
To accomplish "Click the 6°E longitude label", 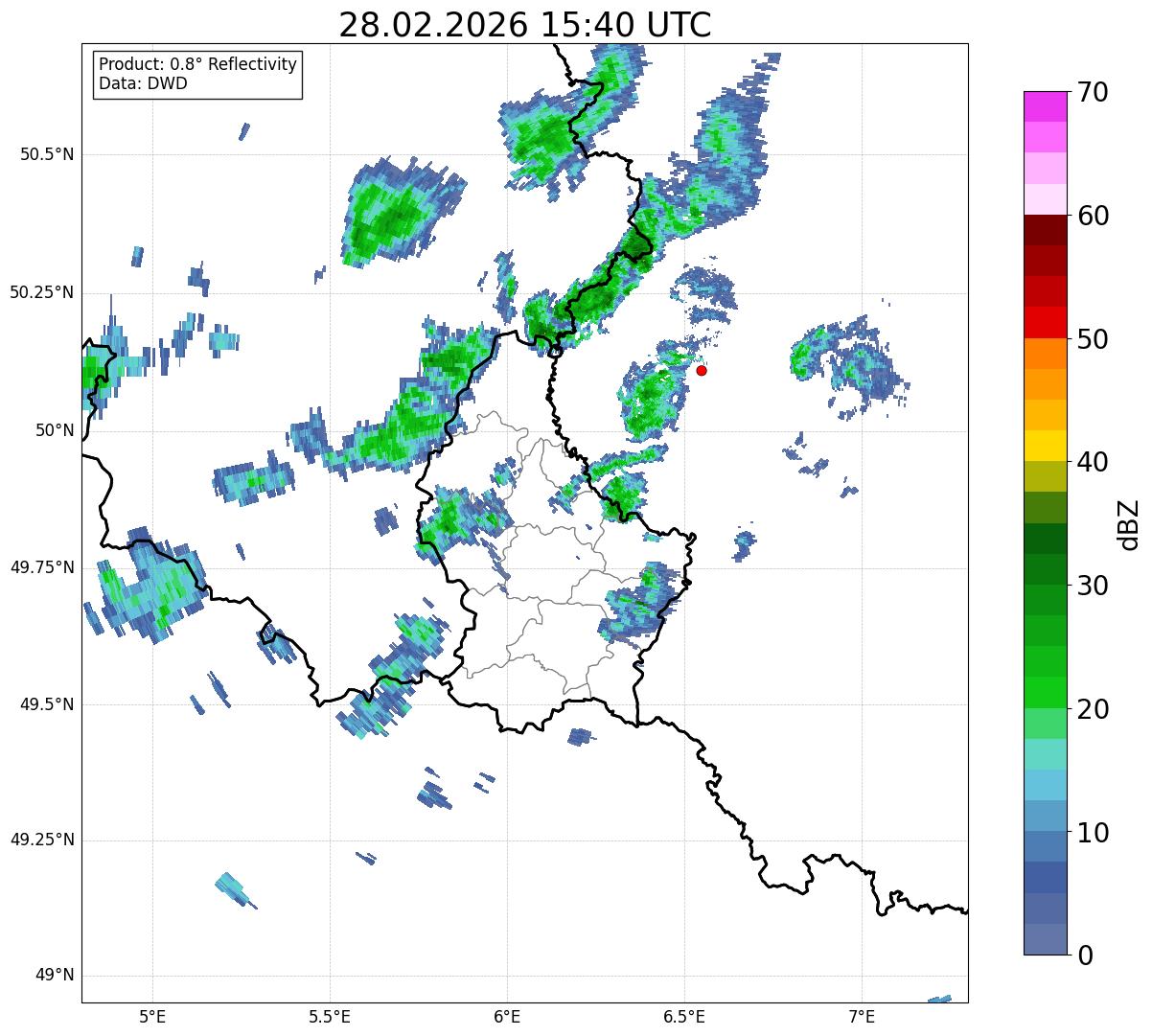I will point(507,1018).
